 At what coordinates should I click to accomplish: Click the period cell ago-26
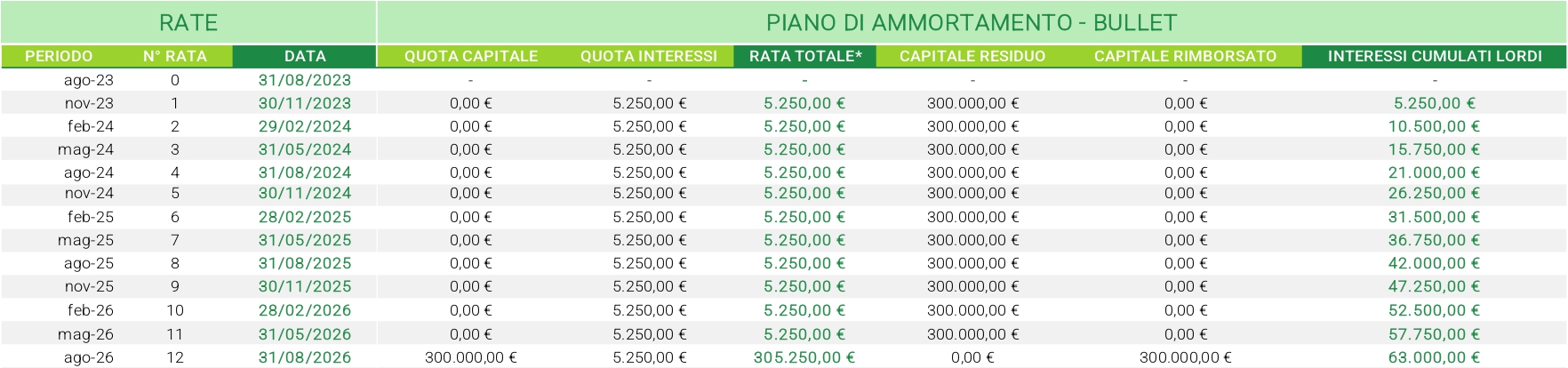point(88,357)
